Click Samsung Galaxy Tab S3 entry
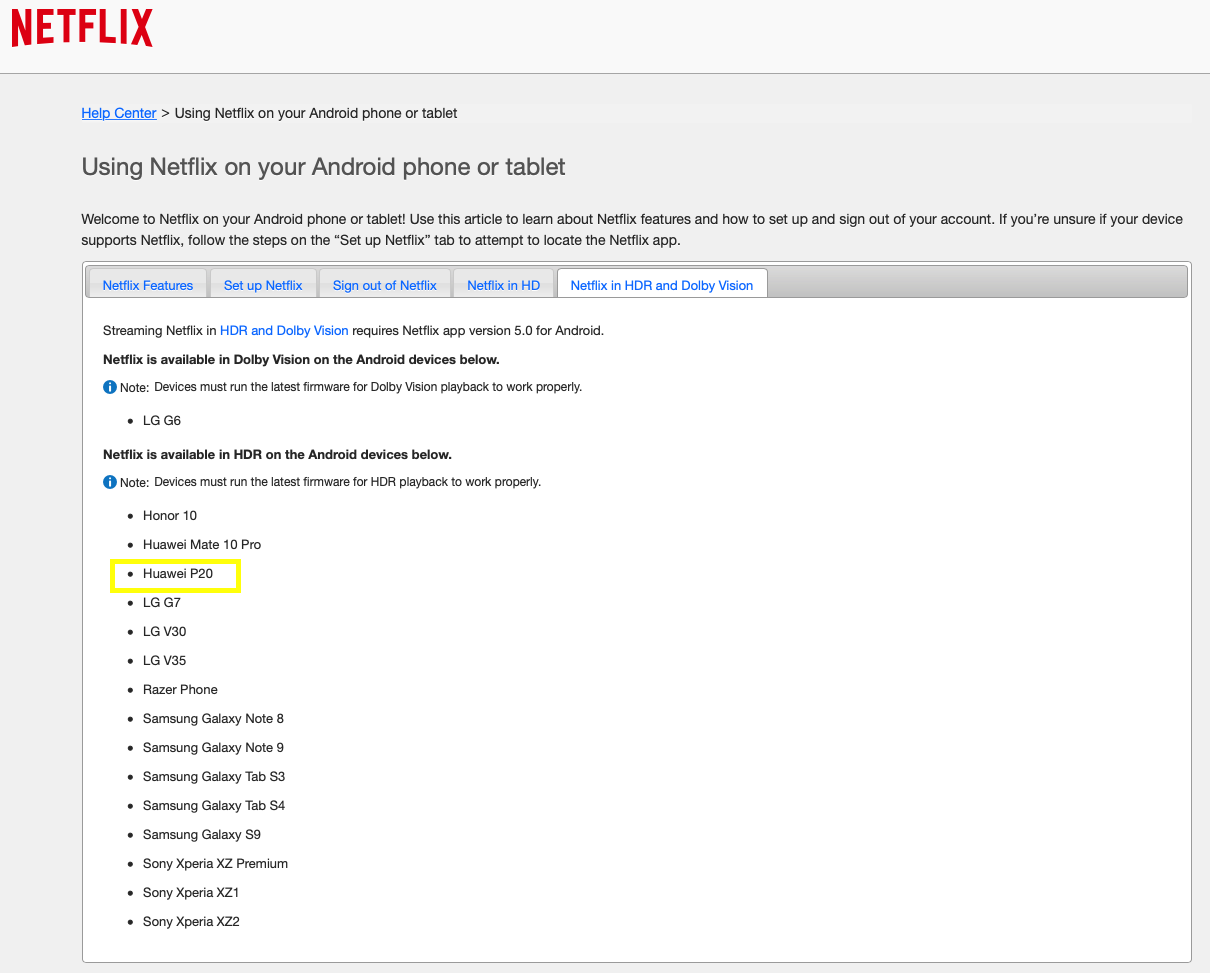Viewport: 1210px width, 973px height. [214, 777]
